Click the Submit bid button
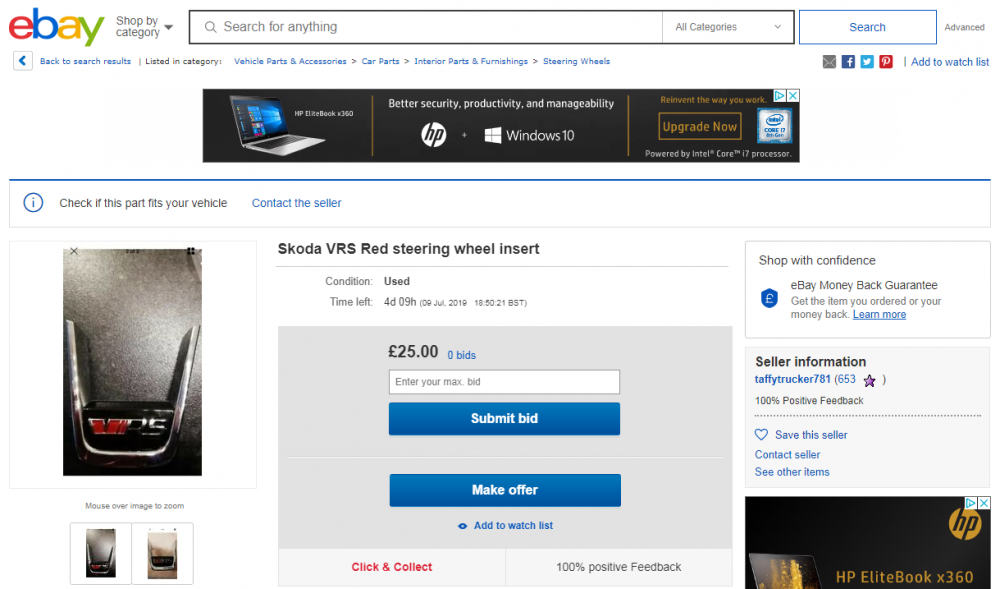 click(x=504, y=419)
